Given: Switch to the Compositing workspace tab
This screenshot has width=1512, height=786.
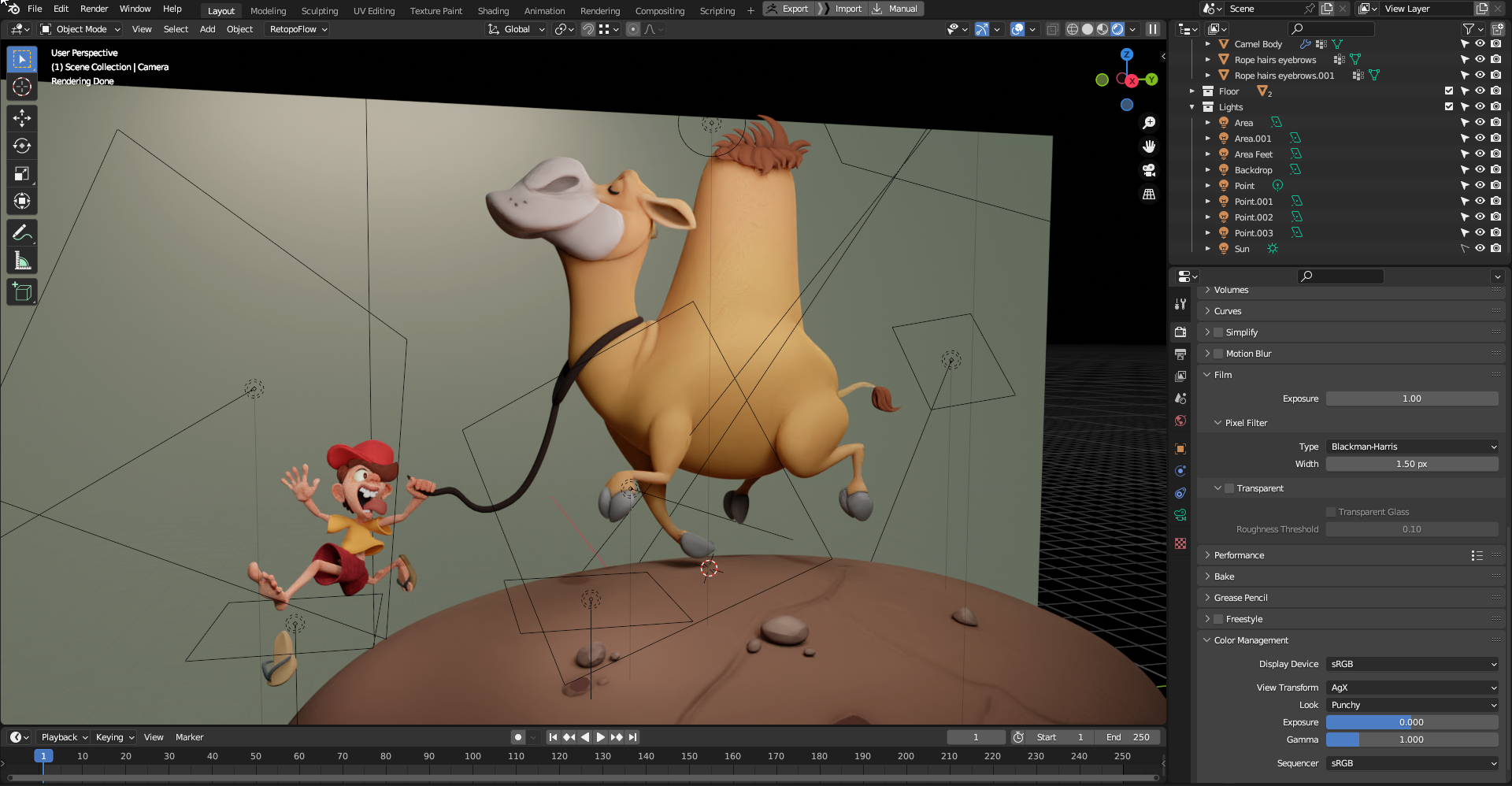Looking at the screenshot, I should tap(660, 10).
